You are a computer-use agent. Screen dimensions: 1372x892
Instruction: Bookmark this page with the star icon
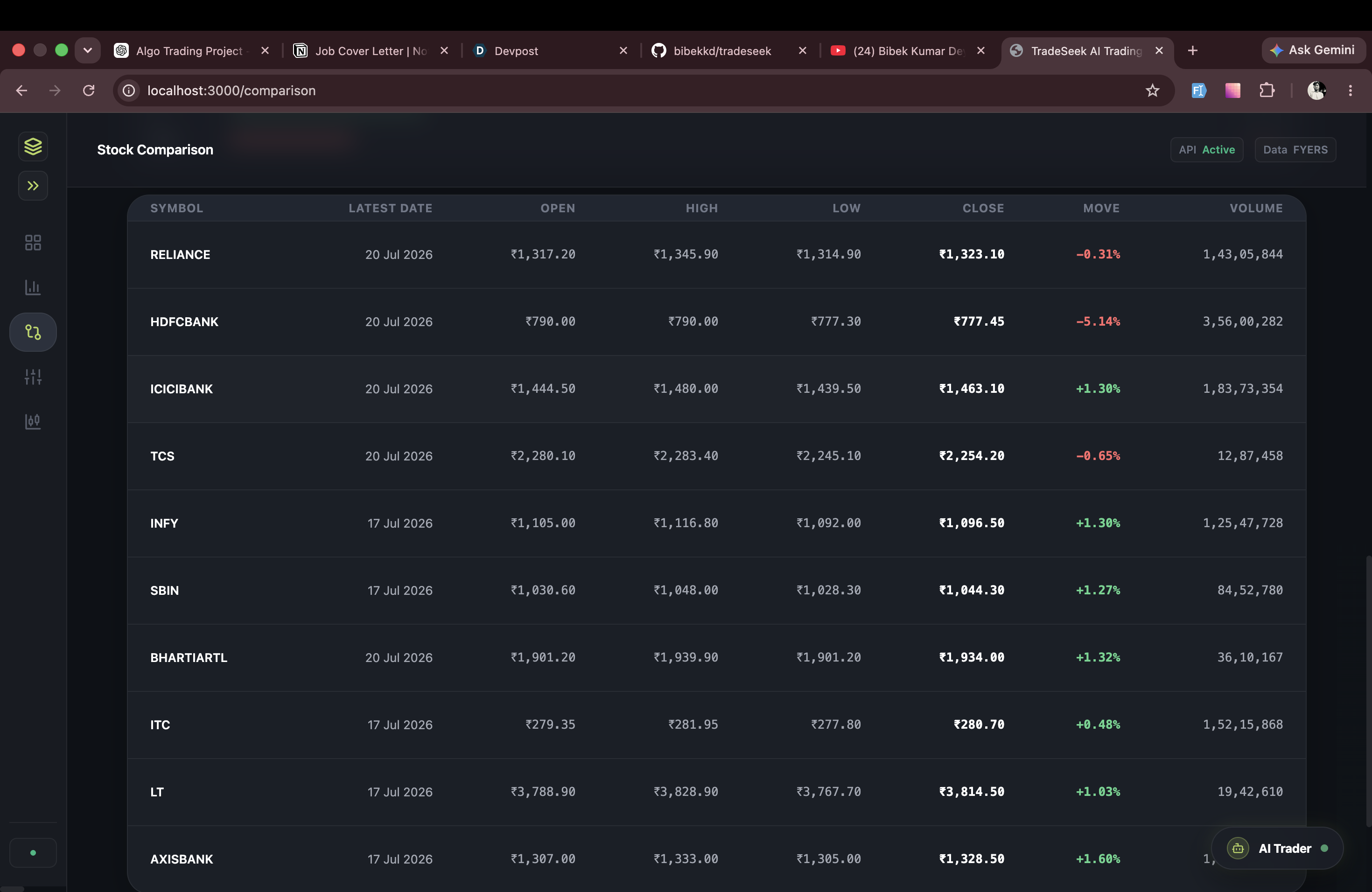coord(1152,91)
